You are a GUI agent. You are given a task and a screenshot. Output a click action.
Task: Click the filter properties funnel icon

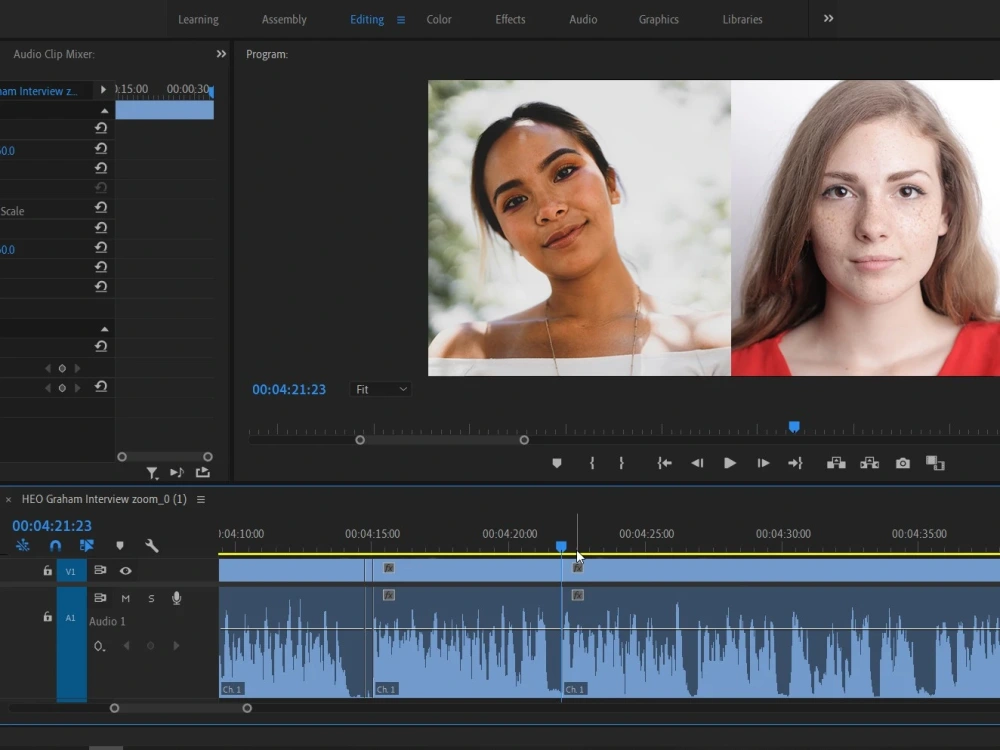click(152, 473)
